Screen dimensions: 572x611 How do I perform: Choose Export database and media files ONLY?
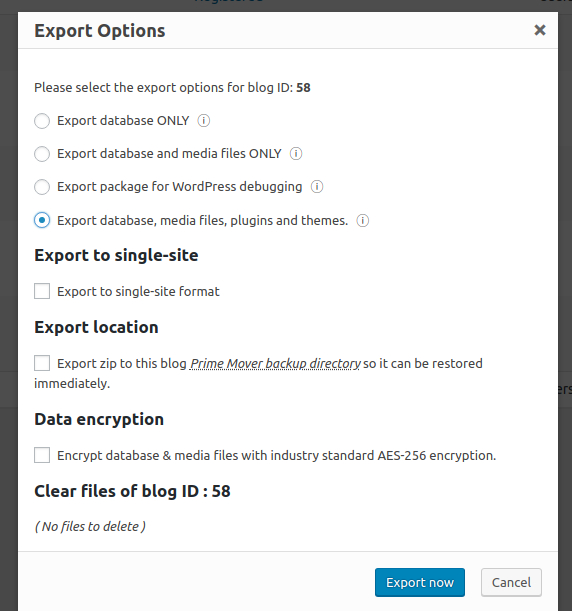pos(42,154)
